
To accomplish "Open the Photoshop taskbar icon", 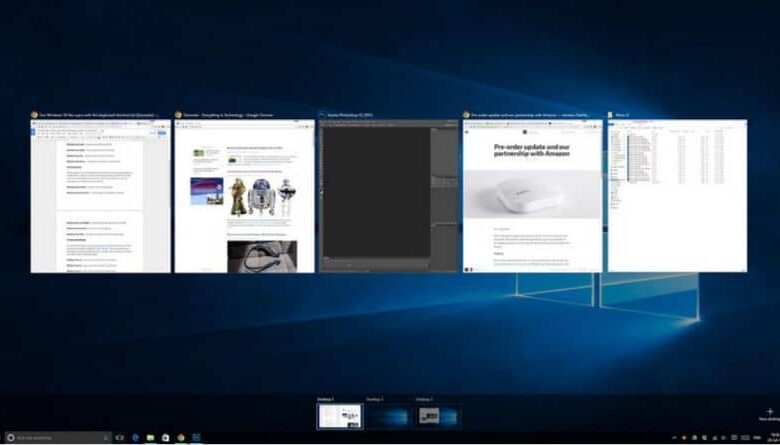I will click(x=196, y=438).
